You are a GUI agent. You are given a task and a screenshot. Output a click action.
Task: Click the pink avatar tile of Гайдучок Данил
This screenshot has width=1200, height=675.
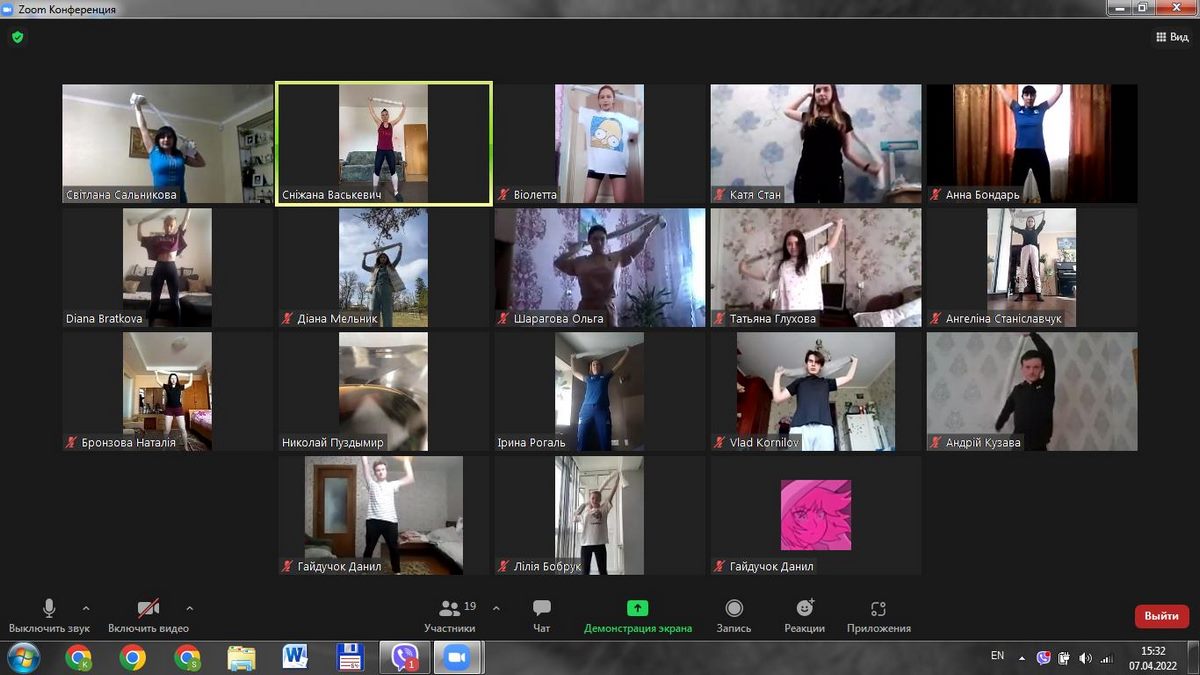pyautogui.click(x=815, y=515)
